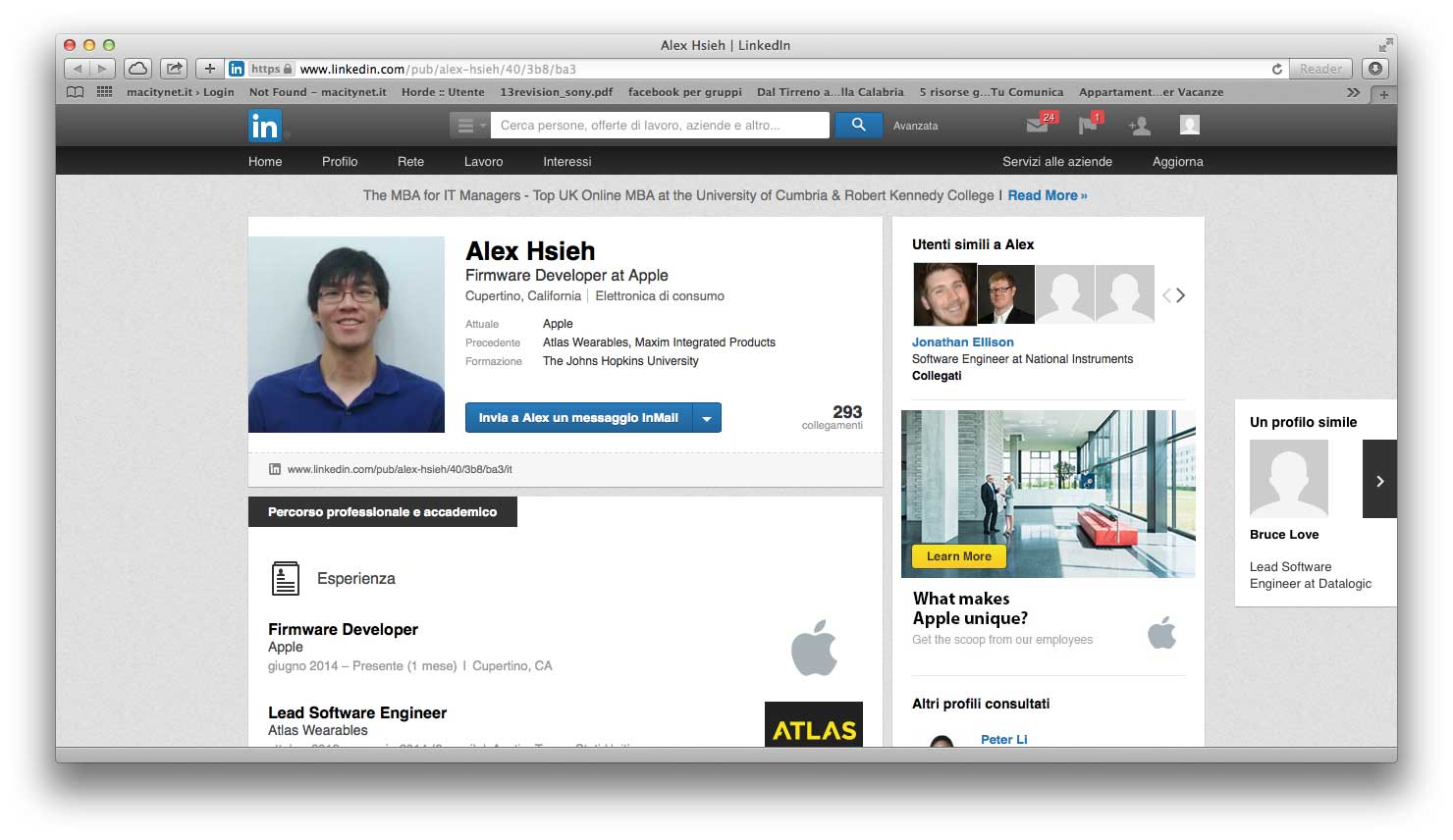Open the Profilo menu item
Viewport: 1453px width, 840px height.
[x=340, y=161]
